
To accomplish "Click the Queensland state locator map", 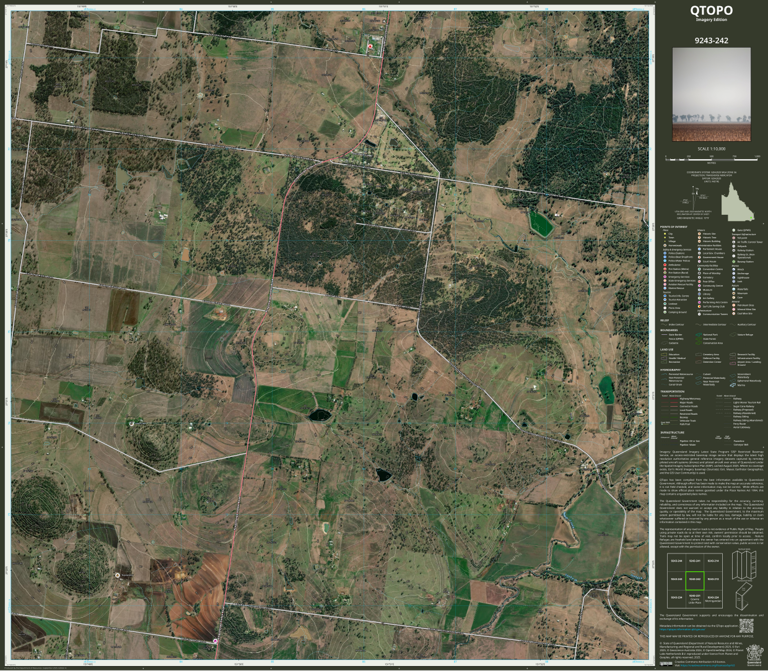I will [x=737, y=202].
